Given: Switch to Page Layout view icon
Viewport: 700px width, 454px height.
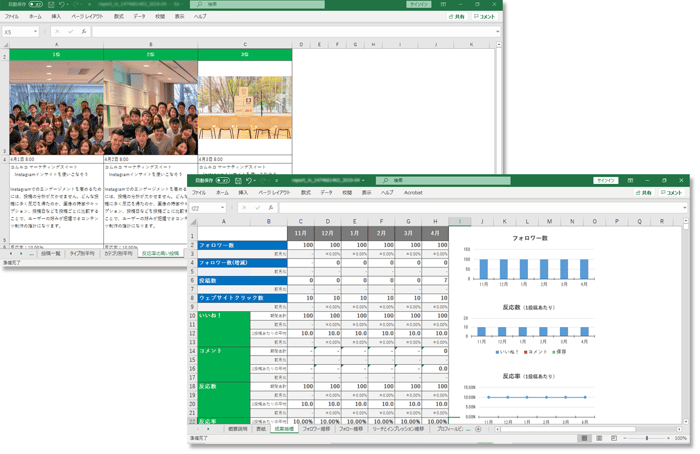Looking at the screenshot, I should (x=599, y=438).
